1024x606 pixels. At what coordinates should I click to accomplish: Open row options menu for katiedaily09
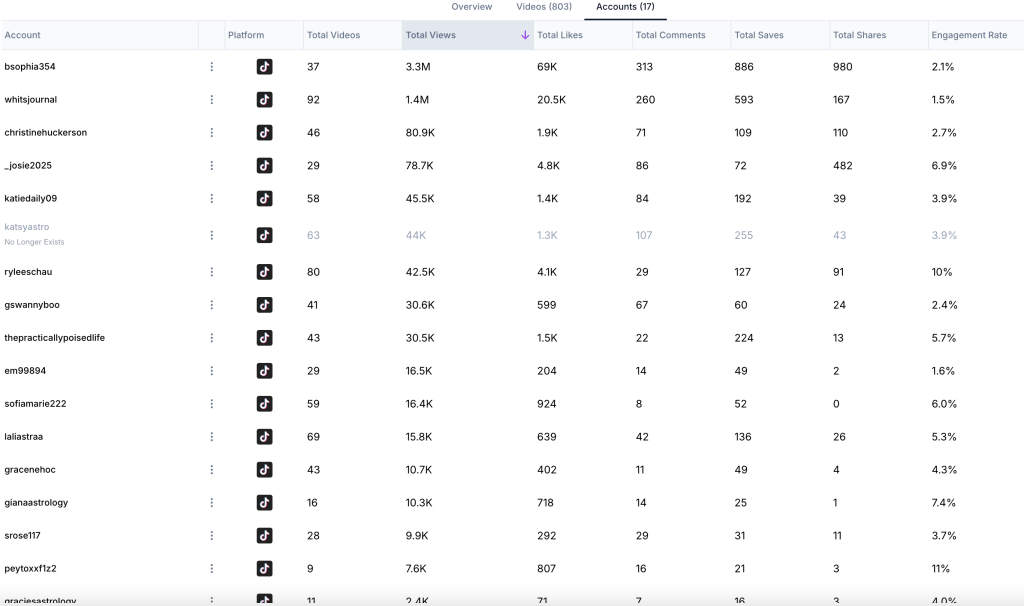click(x=211, y=199)
